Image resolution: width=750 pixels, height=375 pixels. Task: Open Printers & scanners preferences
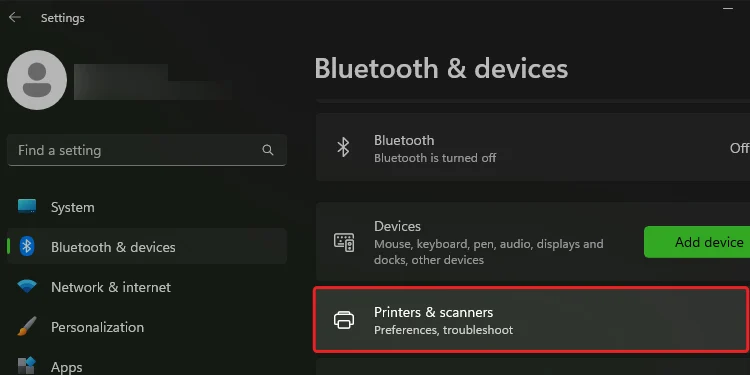pyautogui.click(x=531, y=320)
